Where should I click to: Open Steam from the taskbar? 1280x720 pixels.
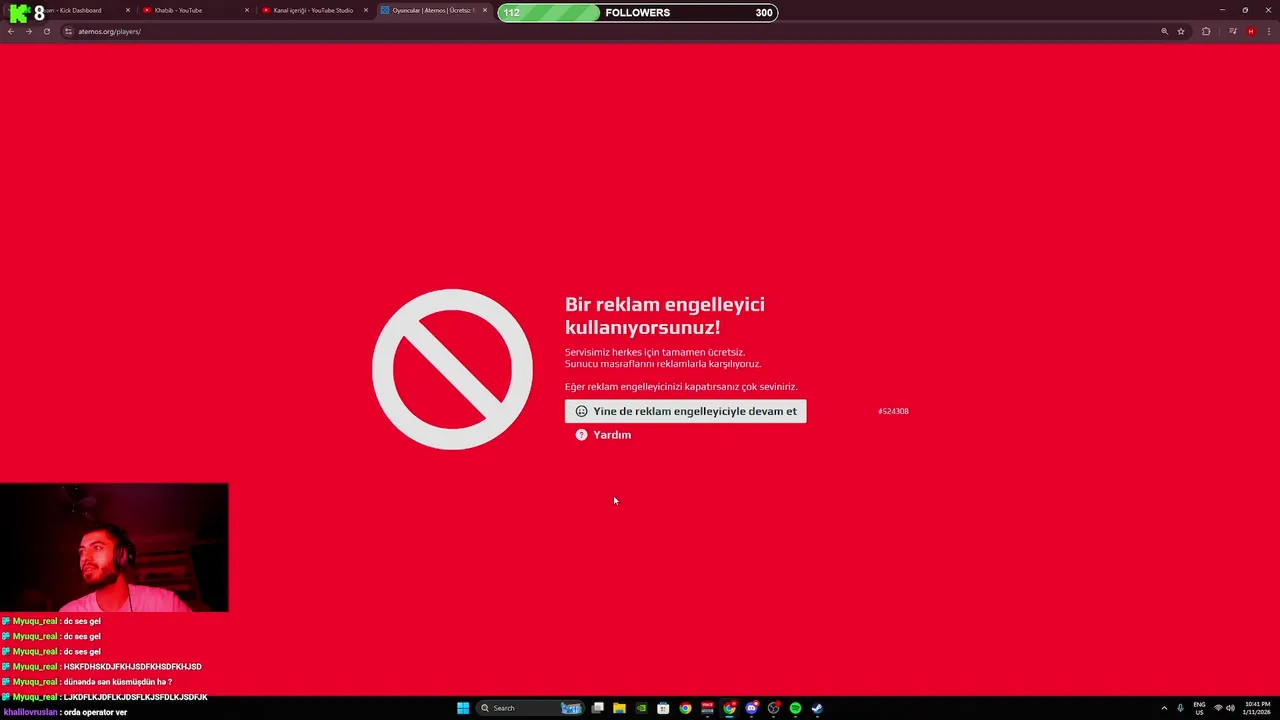coord(817,708)
